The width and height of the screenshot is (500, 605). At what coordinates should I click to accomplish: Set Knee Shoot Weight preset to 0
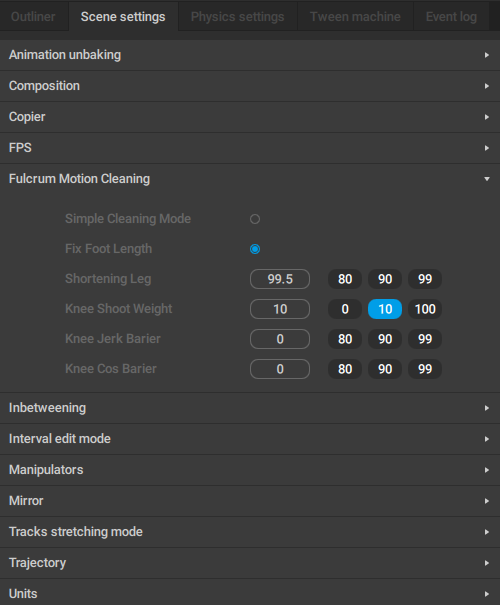(345, 309)
